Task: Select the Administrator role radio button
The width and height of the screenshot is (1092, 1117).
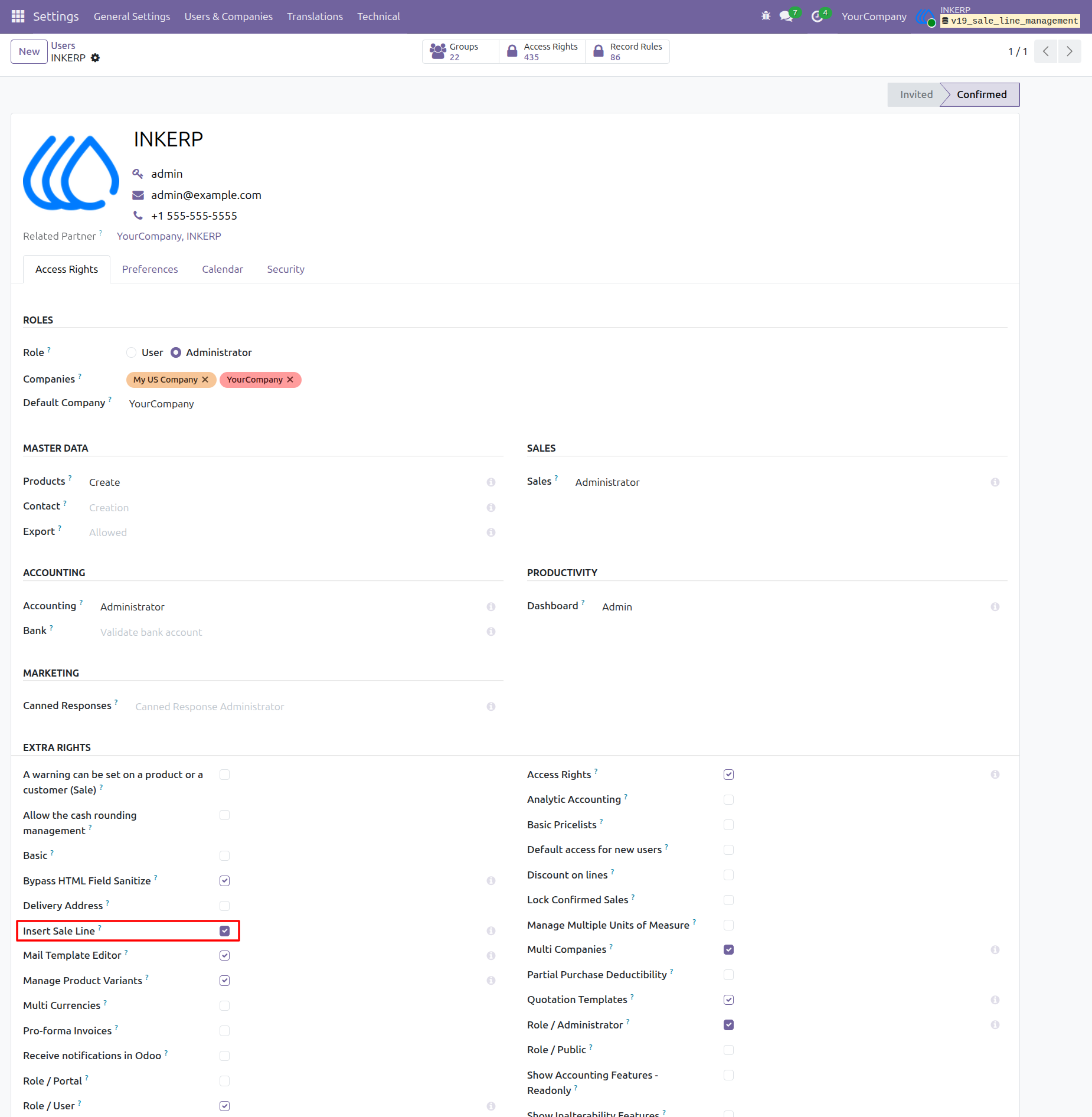Action: click(176, 352)
